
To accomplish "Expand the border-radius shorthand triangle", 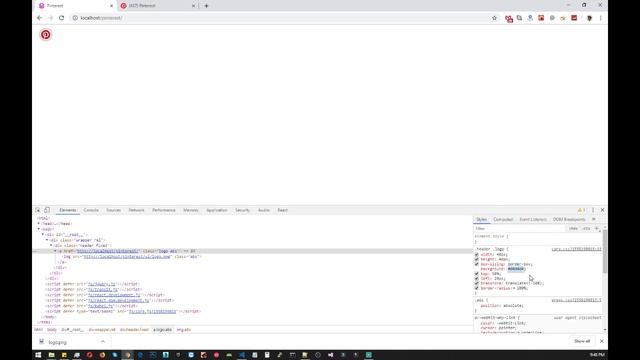I will pos(514,288).
